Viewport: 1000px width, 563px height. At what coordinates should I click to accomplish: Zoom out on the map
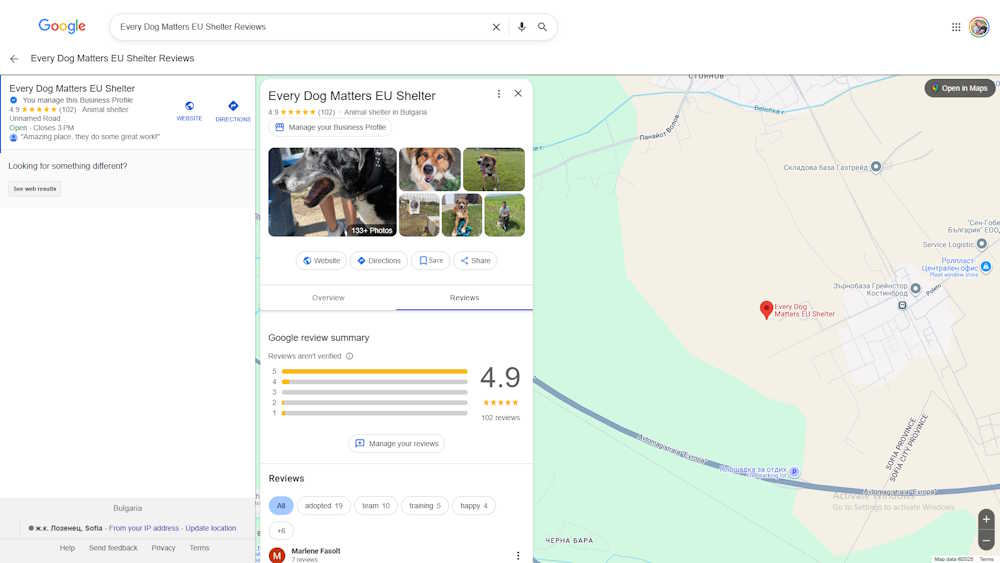[x=986, y=541]
